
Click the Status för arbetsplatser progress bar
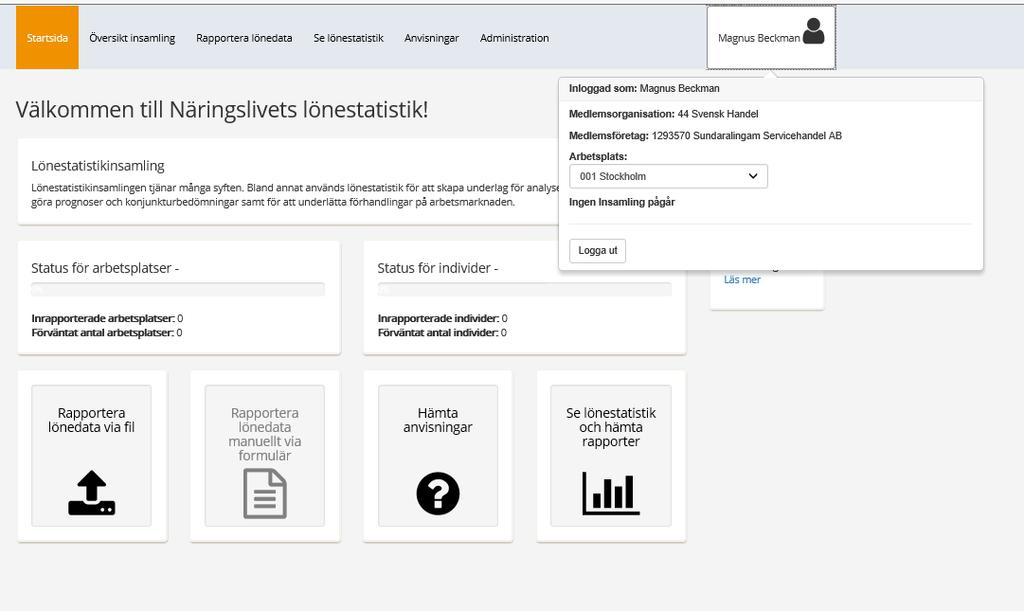[x=178, y=290]
